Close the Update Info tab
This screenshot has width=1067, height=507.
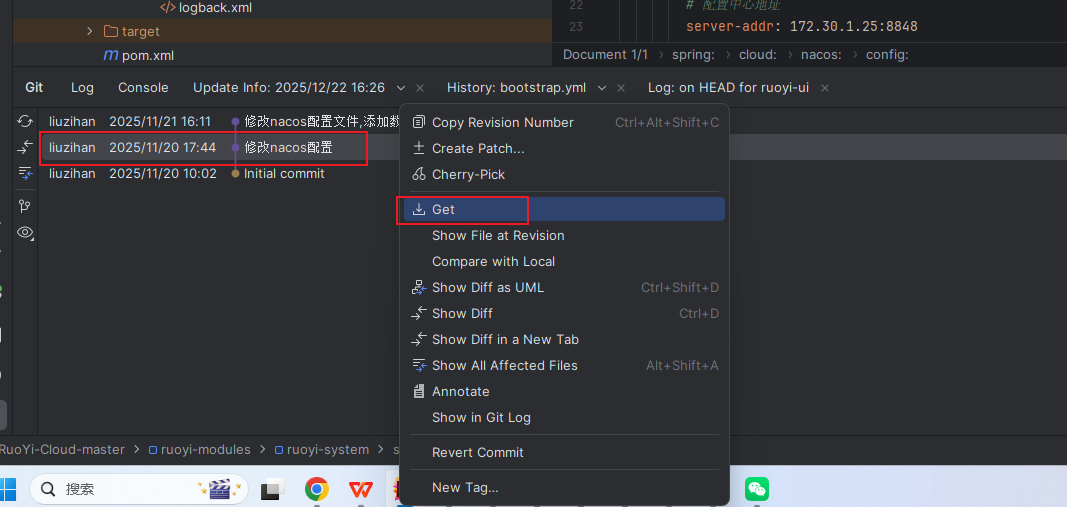(x=420, y=88)
